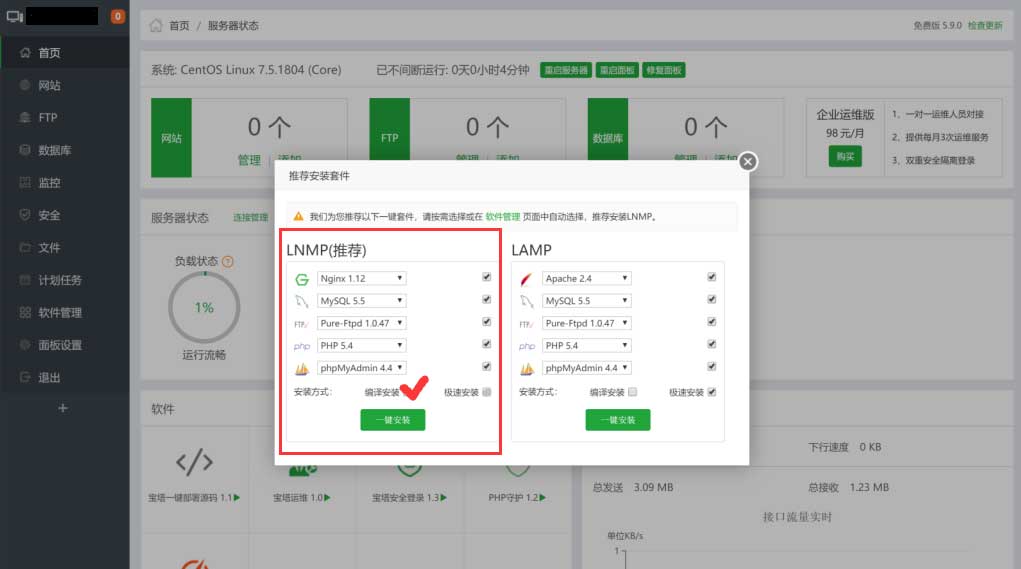Click the 监控 sidebar icon

(x=25, y=182)
